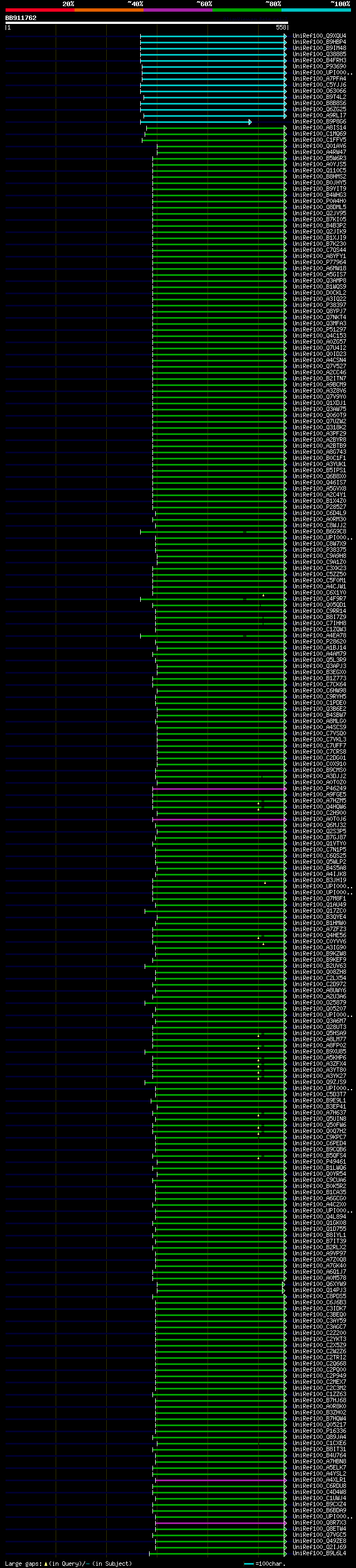This screenshot has width=356, height=1568.
Task: Open hit UniRef100_B9HBP4
Action: pyautogui.click(x=319, y=42)
